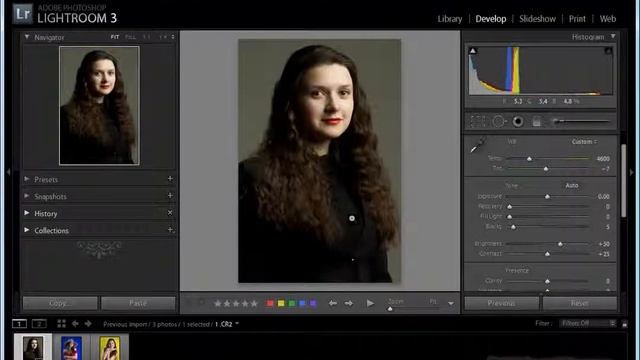Go to previous photo arrow in toolbar
640x360 pixels.
pyautogui.click(x=333, y=303)
